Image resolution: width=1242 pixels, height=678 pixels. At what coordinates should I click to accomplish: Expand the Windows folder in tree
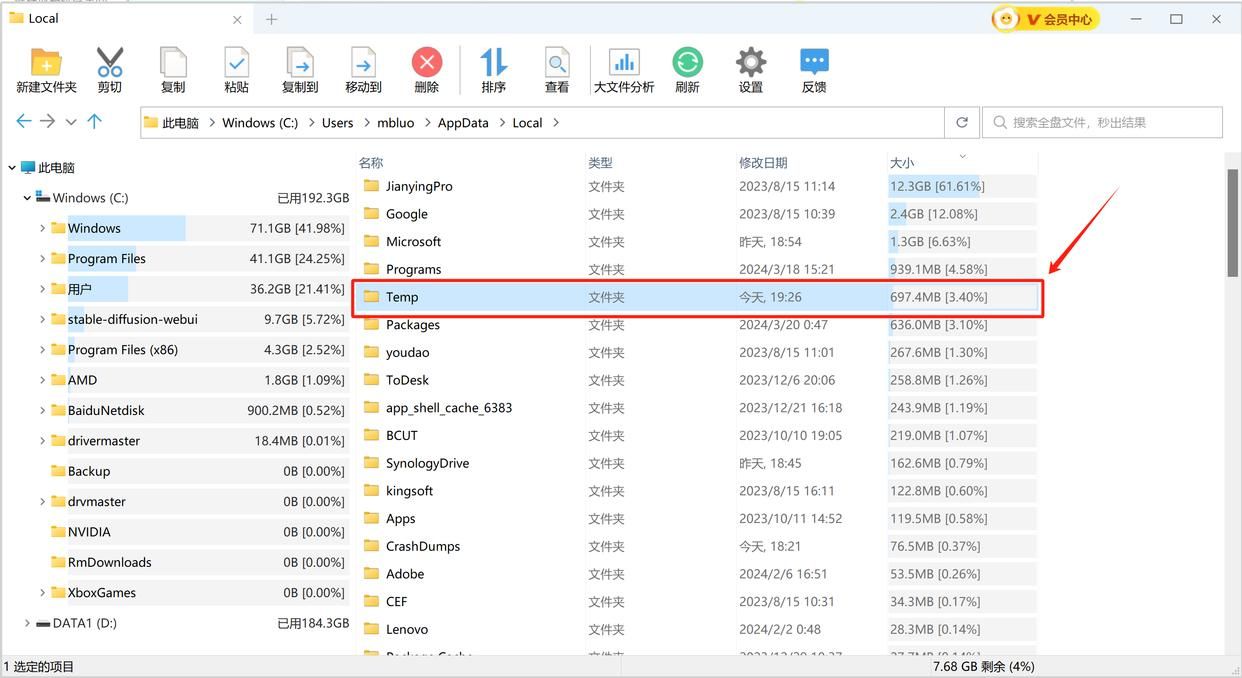point(42,228)
